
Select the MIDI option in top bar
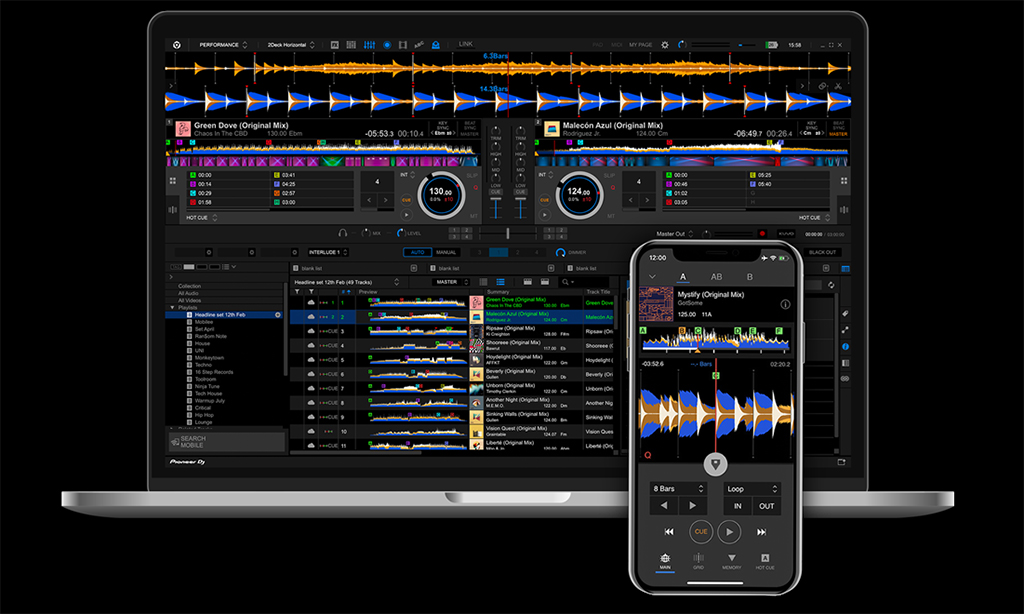click(616, 45)
